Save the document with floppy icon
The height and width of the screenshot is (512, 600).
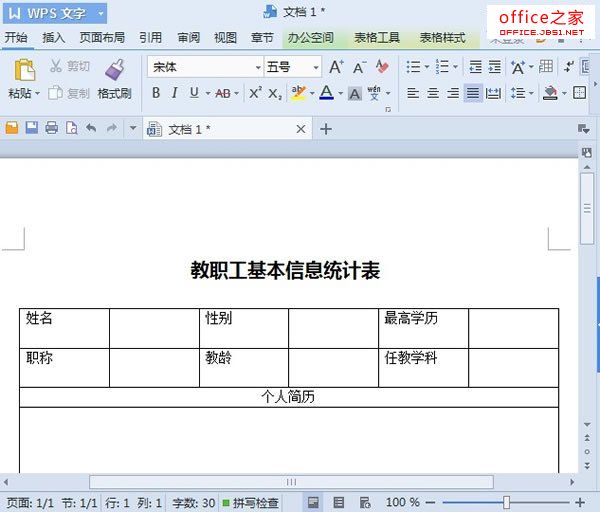(x=32, y=128)
